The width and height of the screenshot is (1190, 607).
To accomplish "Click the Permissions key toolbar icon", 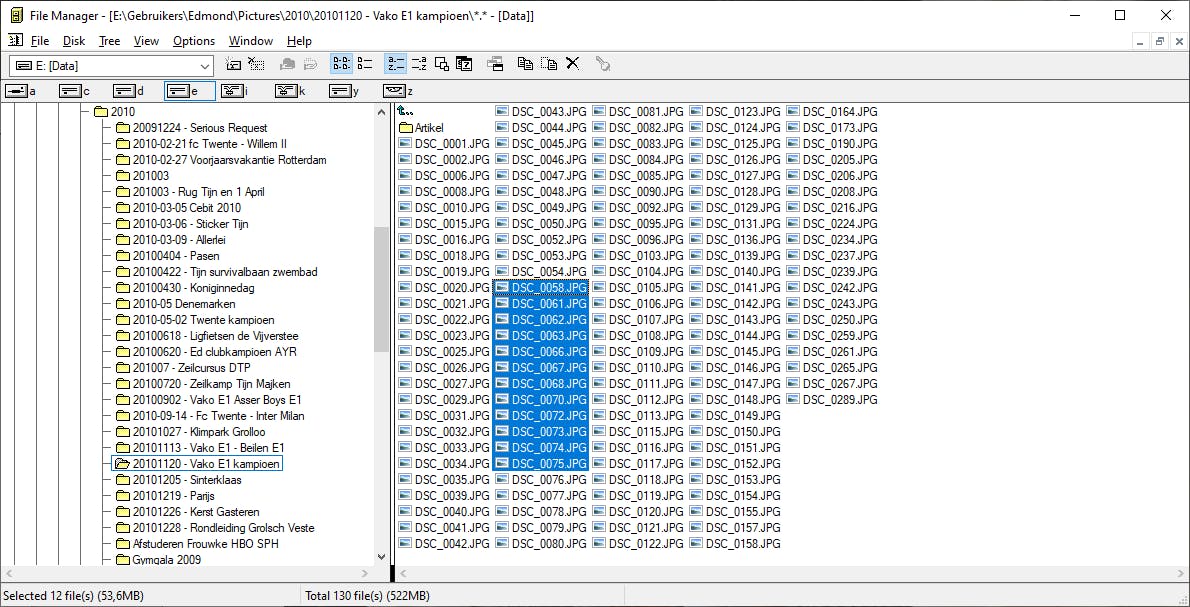I will pos(603,64).
